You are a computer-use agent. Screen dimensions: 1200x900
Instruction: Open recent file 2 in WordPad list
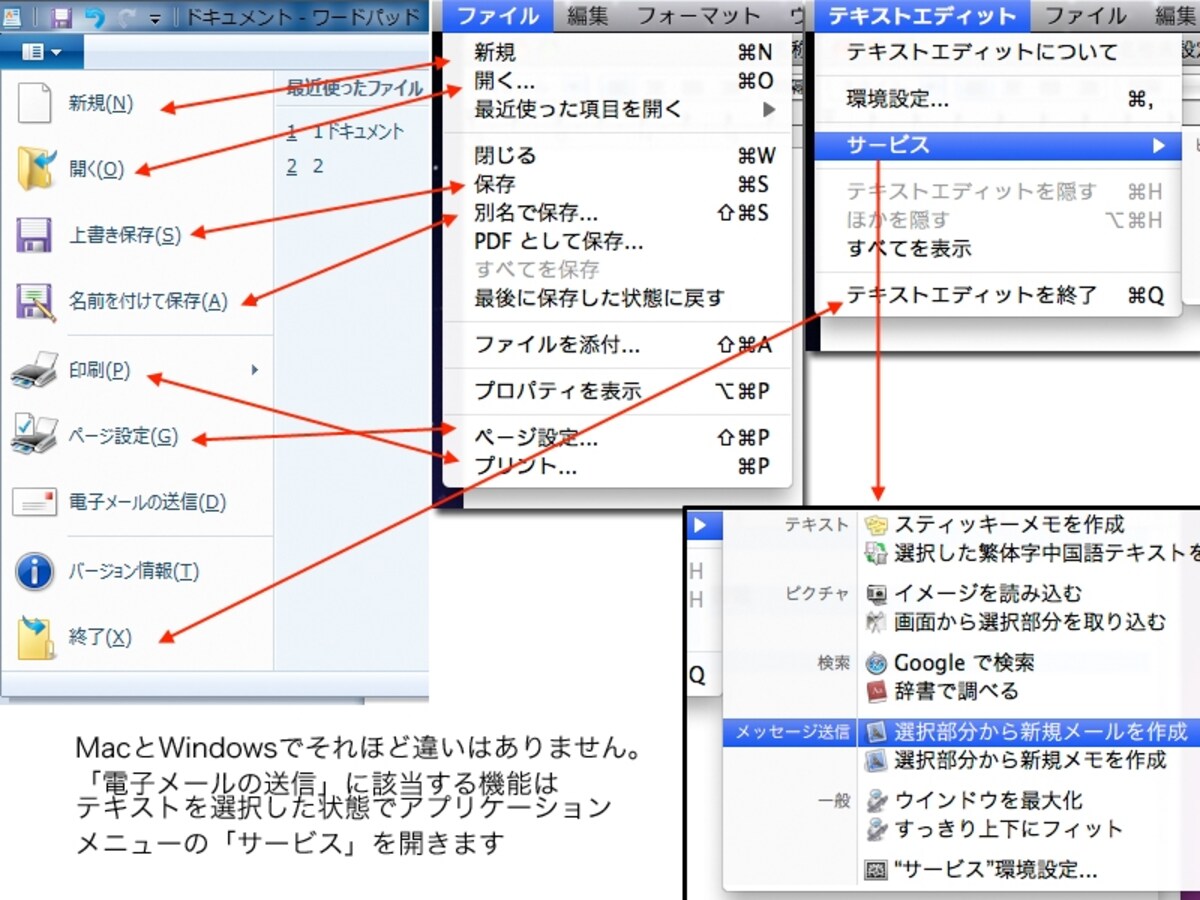click(305, 167)
